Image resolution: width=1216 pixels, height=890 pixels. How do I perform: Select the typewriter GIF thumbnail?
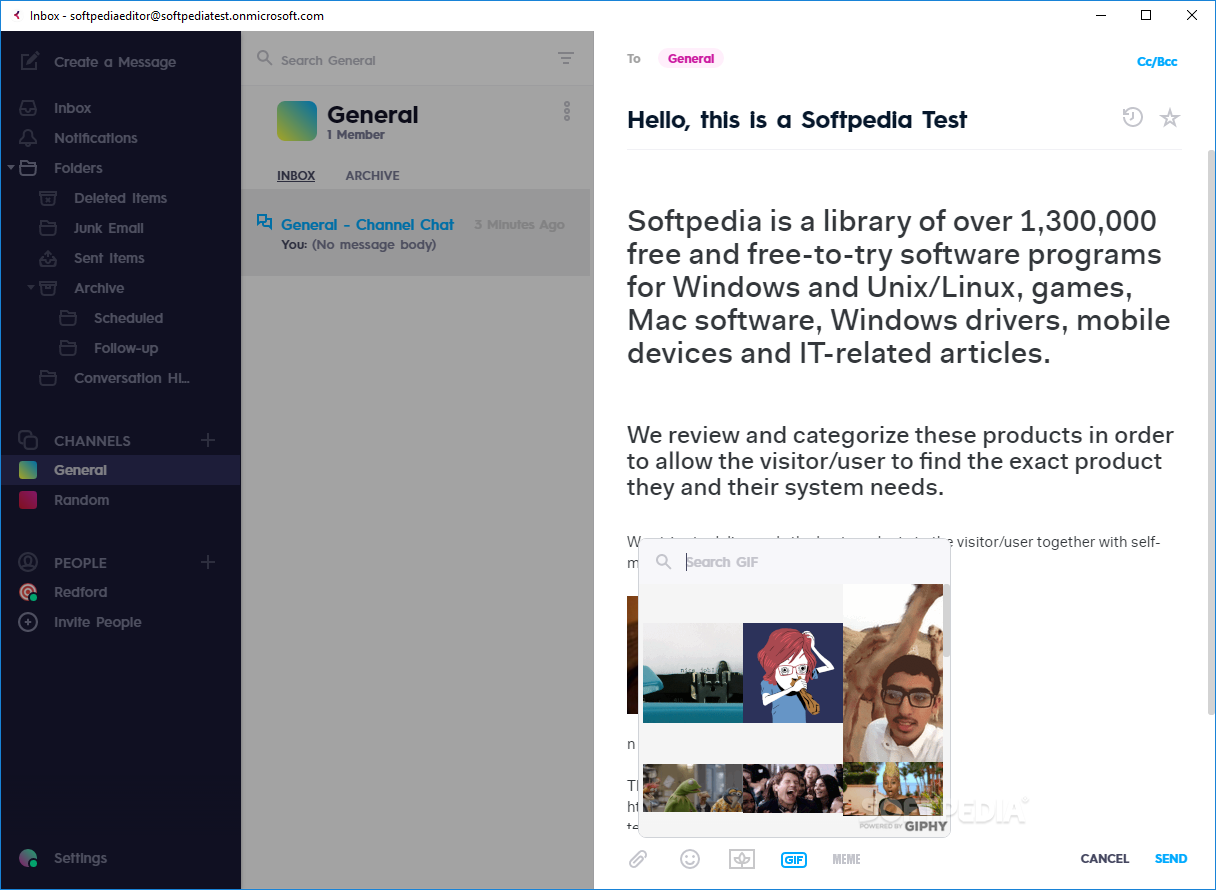click(693, 673)
